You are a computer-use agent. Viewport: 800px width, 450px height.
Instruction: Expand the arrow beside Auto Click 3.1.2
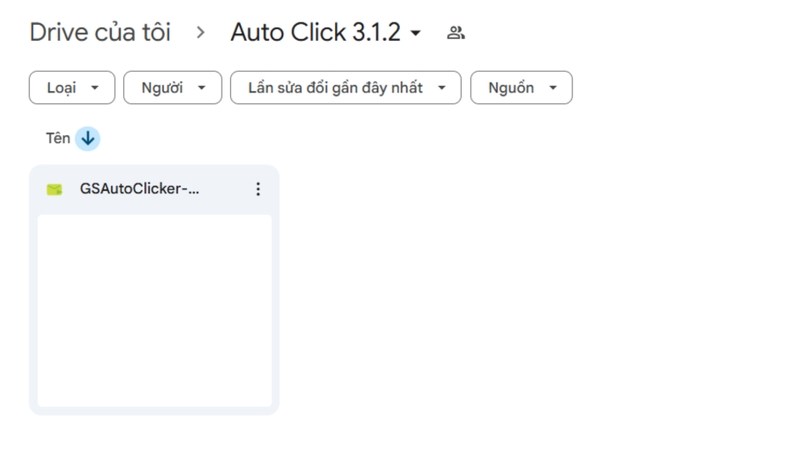tap(416, 33)
